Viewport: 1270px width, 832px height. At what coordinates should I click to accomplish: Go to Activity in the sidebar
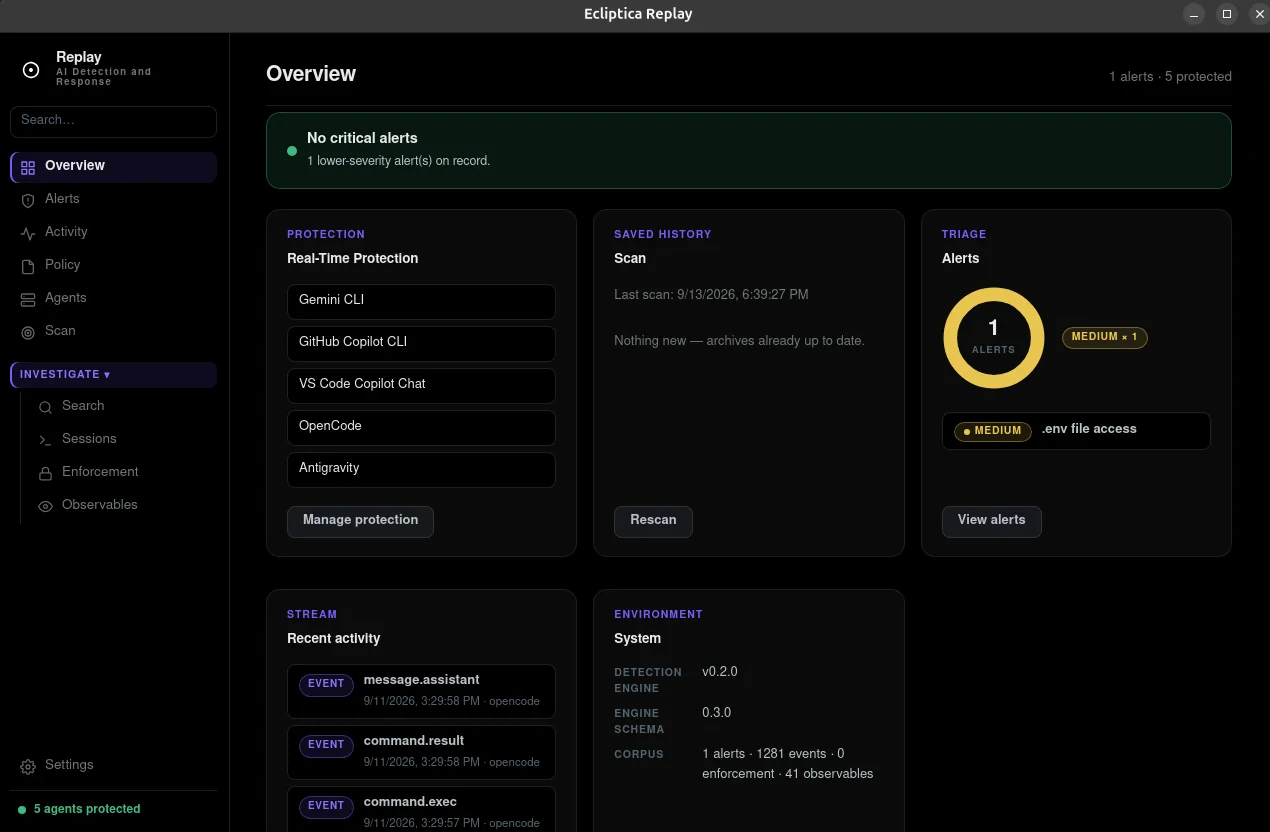pyautogui.click(x=113, y=232)
